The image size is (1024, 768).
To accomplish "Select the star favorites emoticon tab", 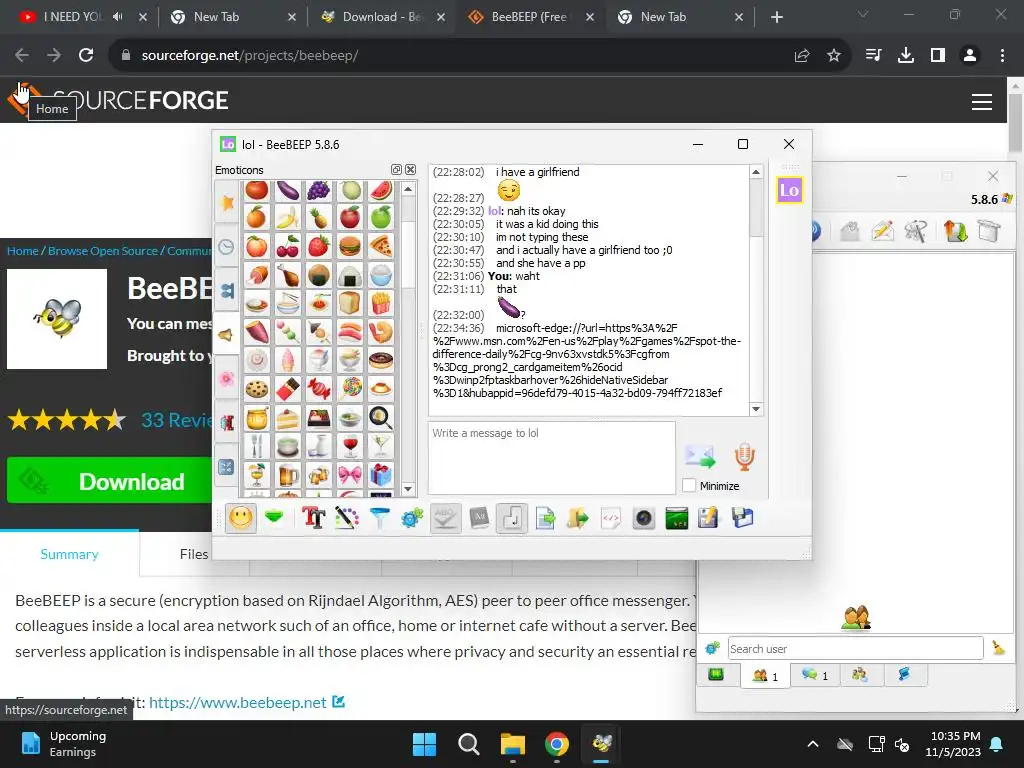I will click(227, 202).
